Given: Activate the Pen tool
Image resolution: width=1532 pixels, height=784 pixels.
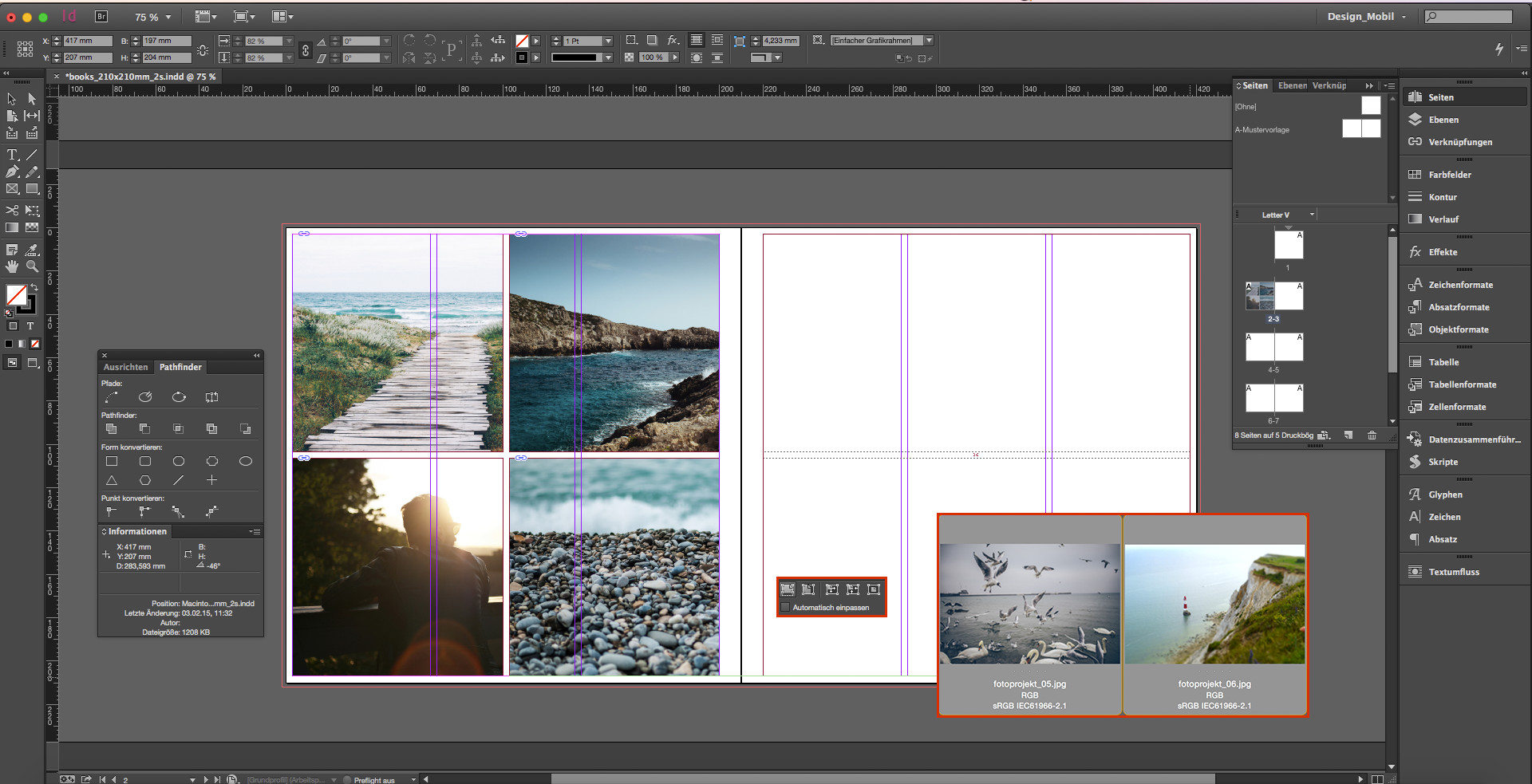Looking at the screenshot, I should (12, 171).
